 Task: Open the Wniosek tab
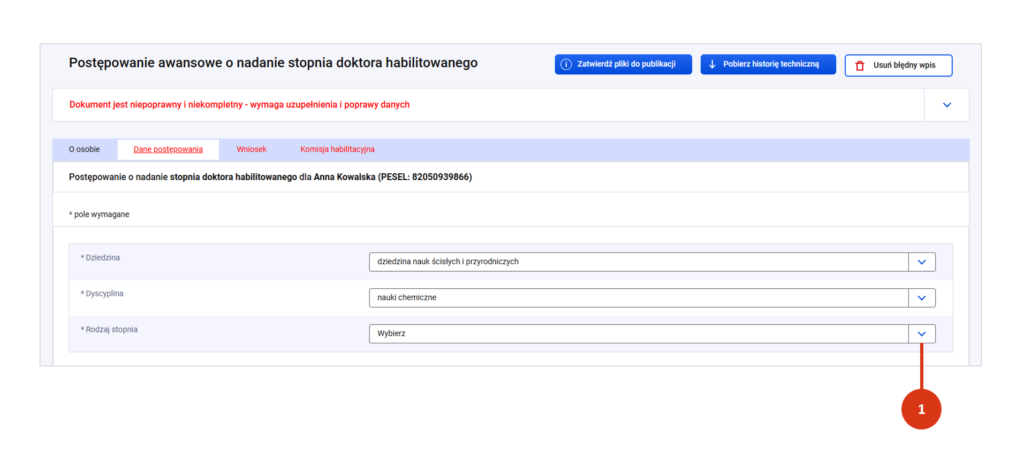(x=251, y=150)
